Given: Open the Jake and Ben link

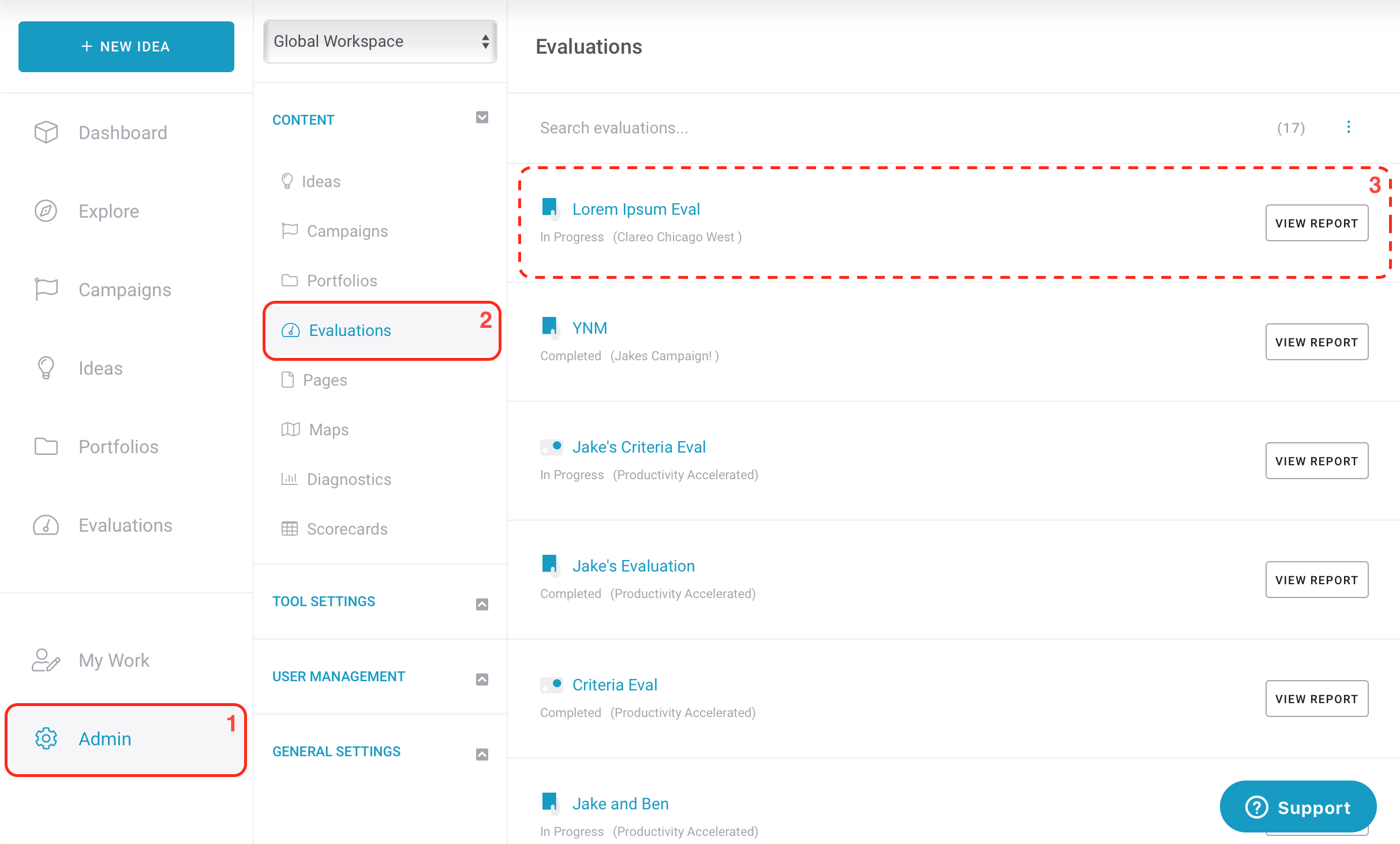Looking at the screenshot, I should pyautogui.click(x=620, y=804).
